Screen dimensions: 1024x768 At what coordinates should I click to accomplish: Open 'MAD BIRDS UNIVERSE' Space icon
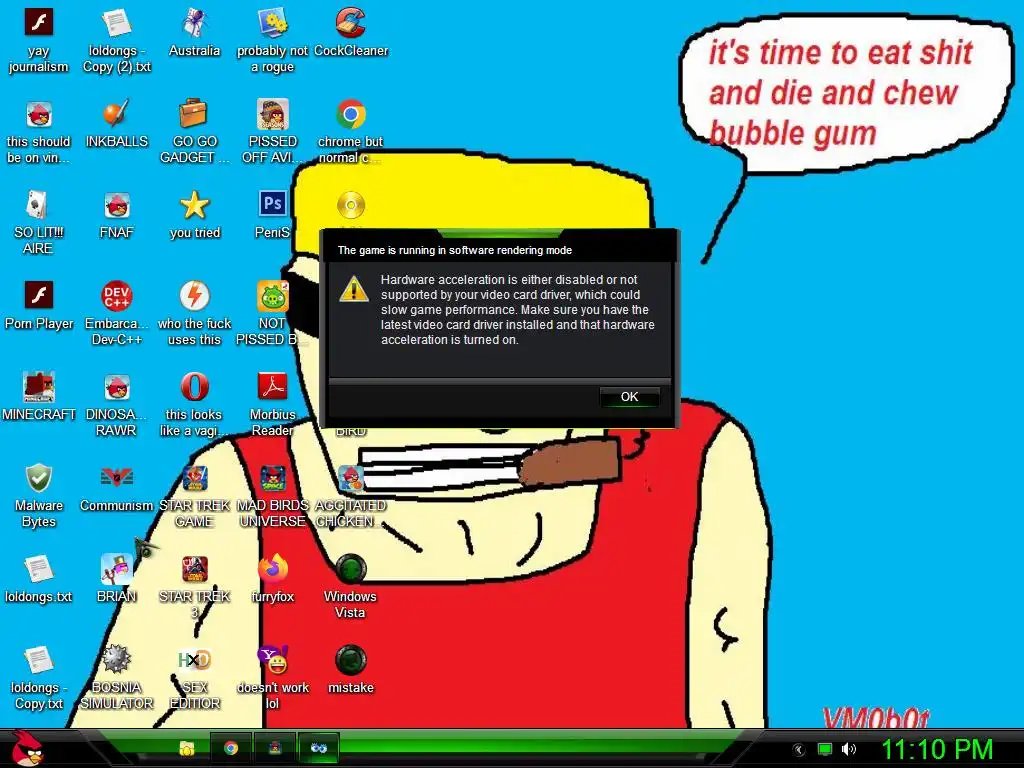pos(272,478)
